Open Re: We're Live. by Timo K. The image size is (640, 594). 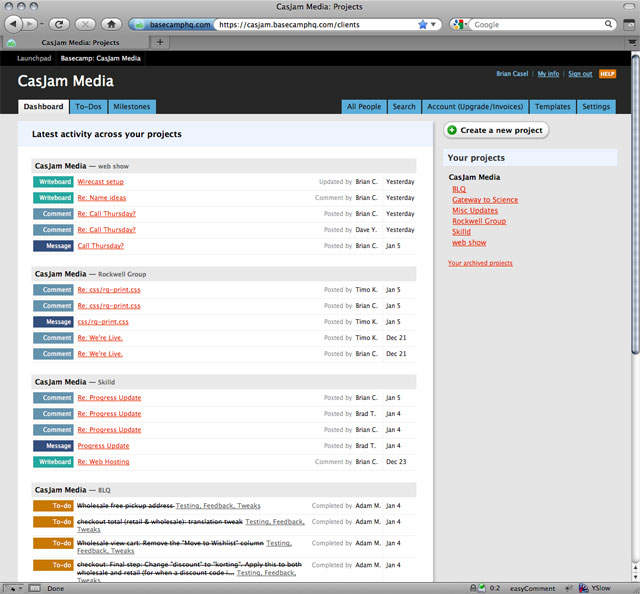[100, 338]
